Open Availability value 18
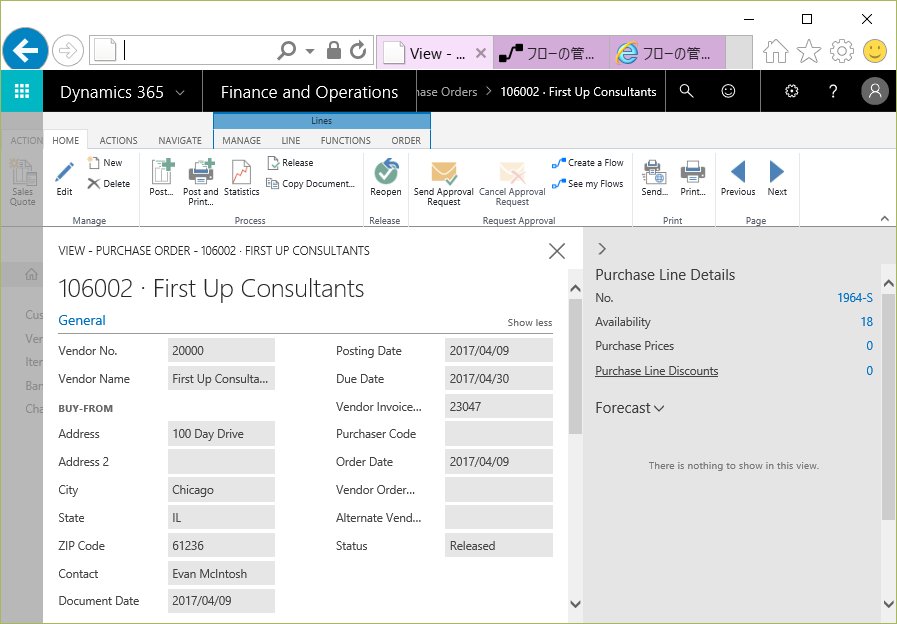897x624 pixels. [867, 322]
